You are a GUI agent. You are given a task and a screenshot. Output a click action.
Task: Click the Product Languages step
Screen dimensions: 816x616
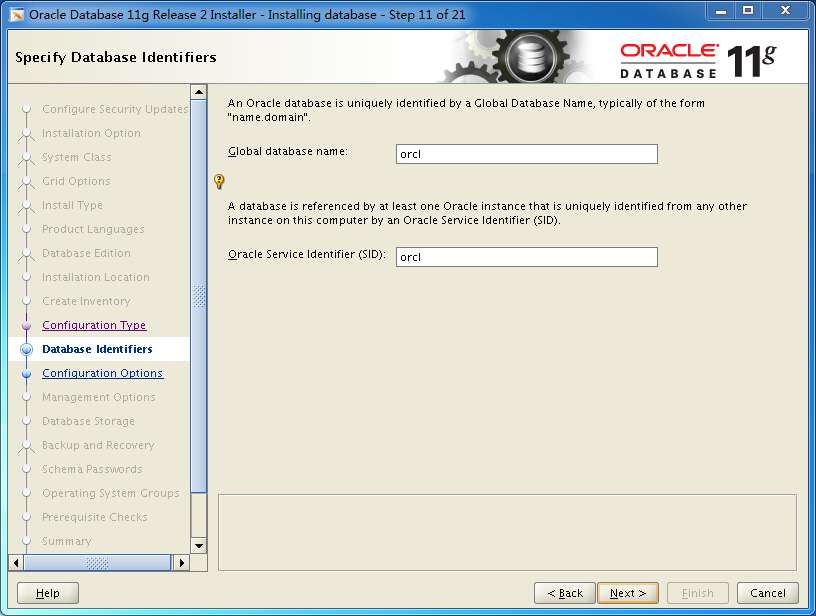[93, 229]
